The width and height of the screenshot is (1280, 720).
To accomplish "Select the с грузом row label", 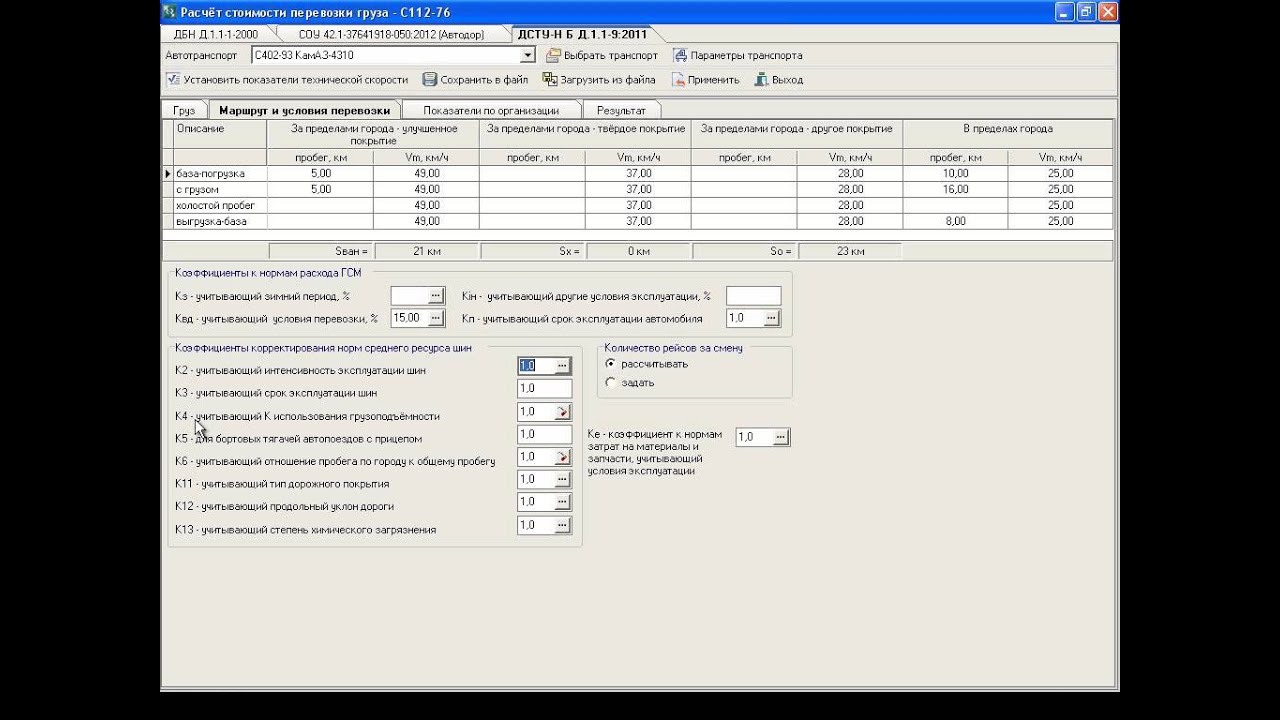I will 220,189.
